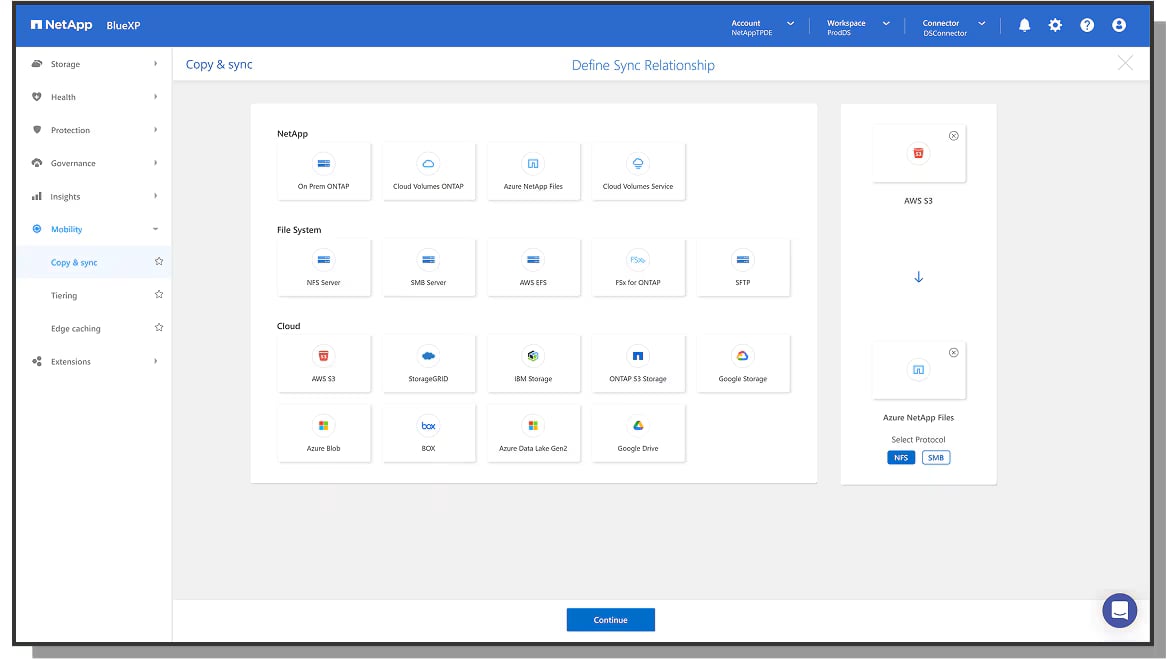Screen dimensions: 1176x660
Task: Collapse the Mobility menu
Action: (x=94, y=230)
